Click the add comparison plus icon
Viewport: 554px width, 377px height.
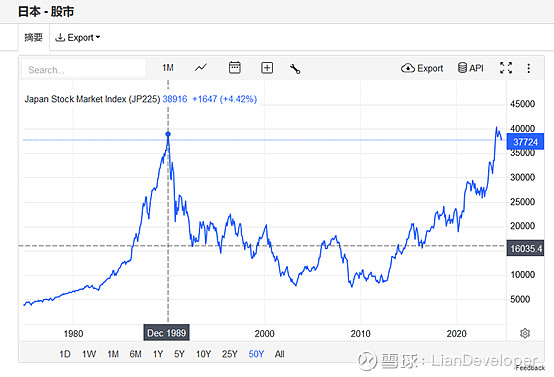click(x=267, y=68)
